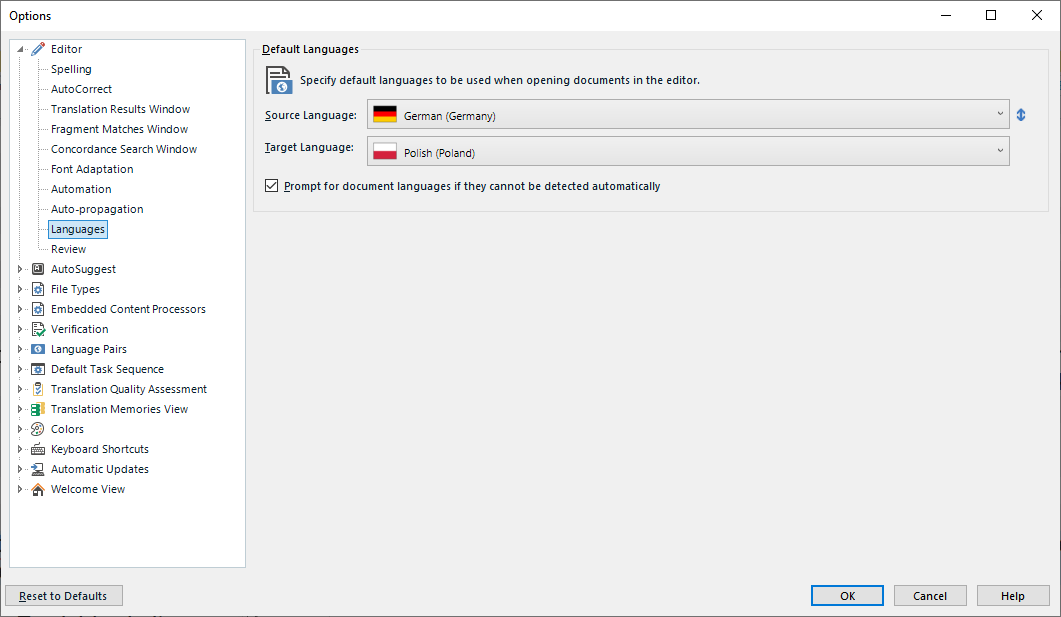The width and height of the screenshot is (1061, 617).
Task: Click Reset to Defaults
Action: [x=63, y=595]
